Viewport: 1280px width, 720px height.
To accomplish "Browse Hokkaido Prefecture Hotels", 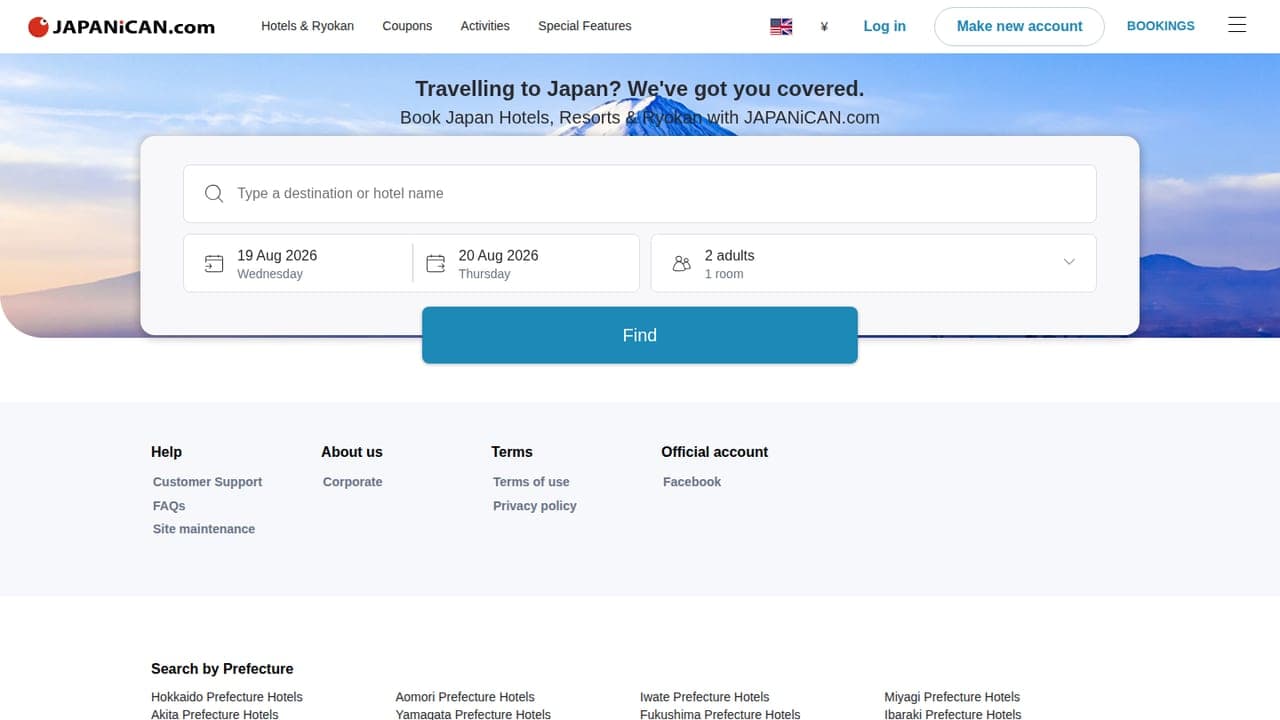I will (x=227, y=697).
